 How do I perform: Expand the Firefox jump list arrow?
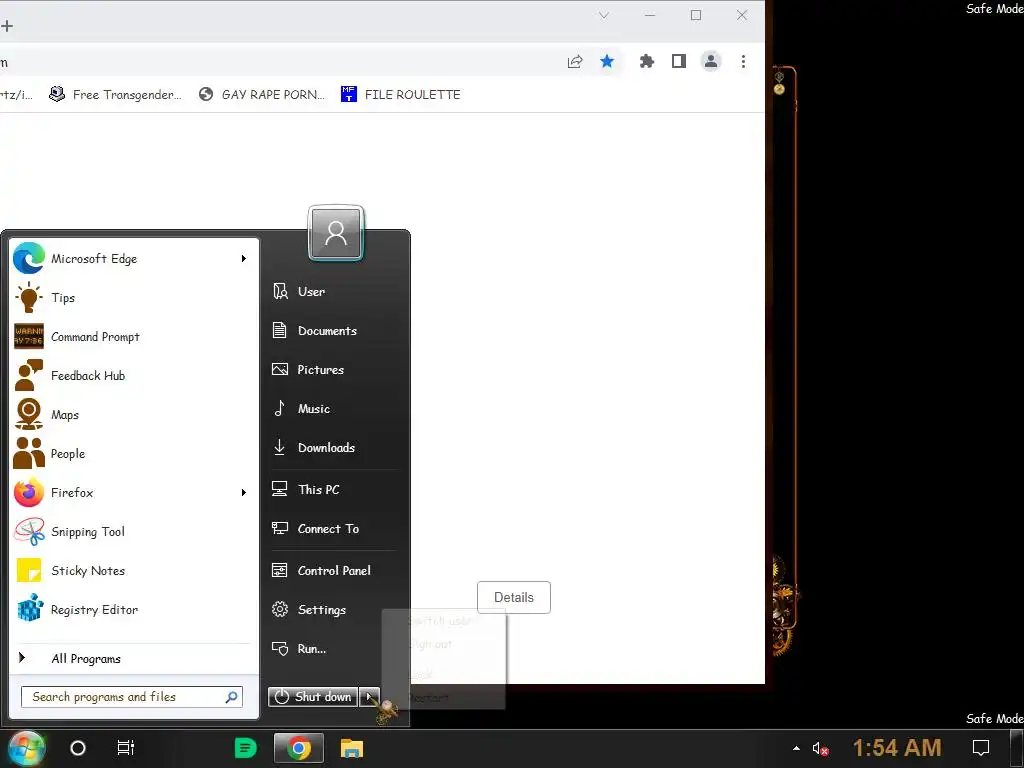click(x=244, y=492)
